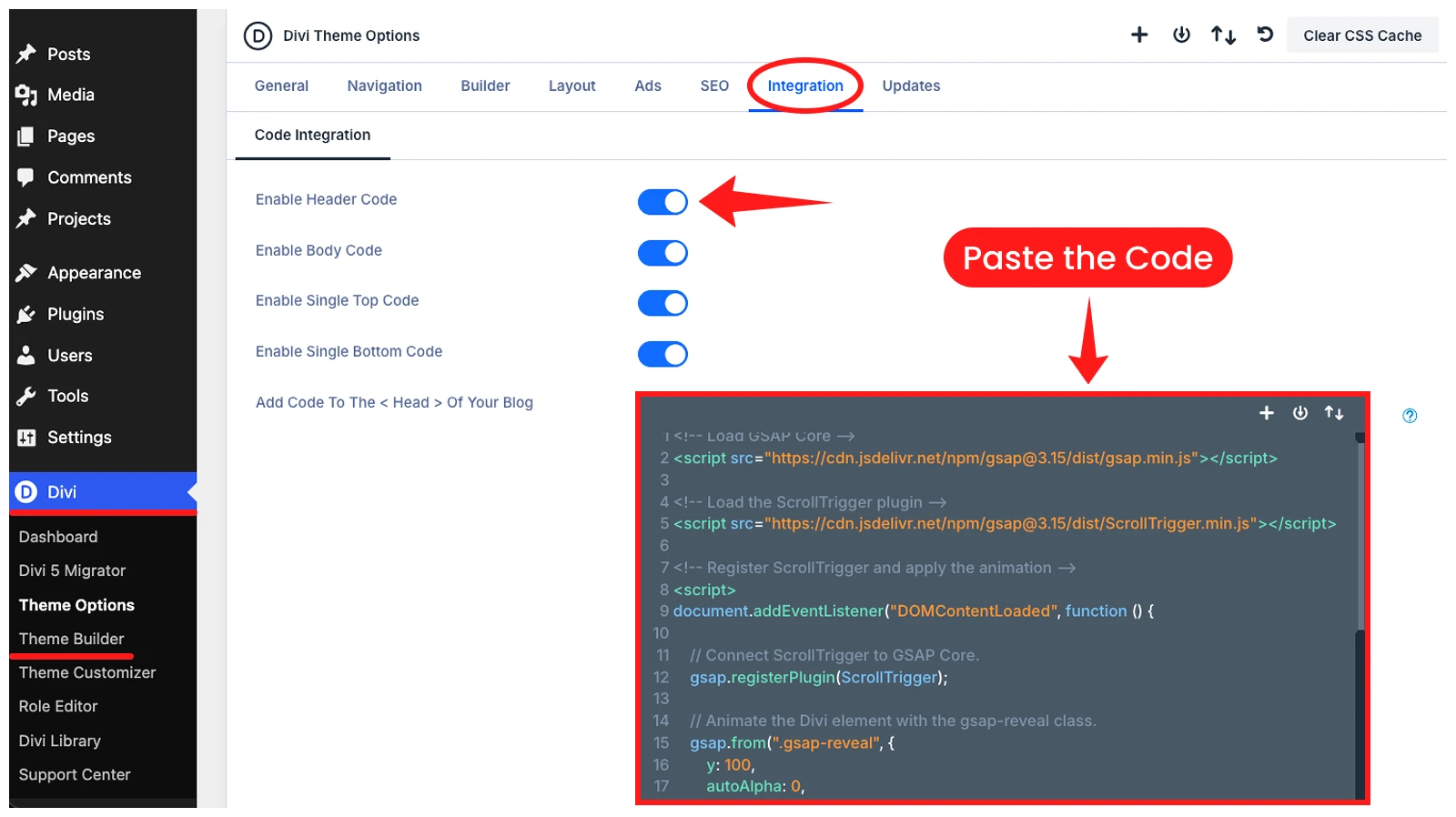Open the Layout tab
This screenshot has width=1456, height=817.
572,86
